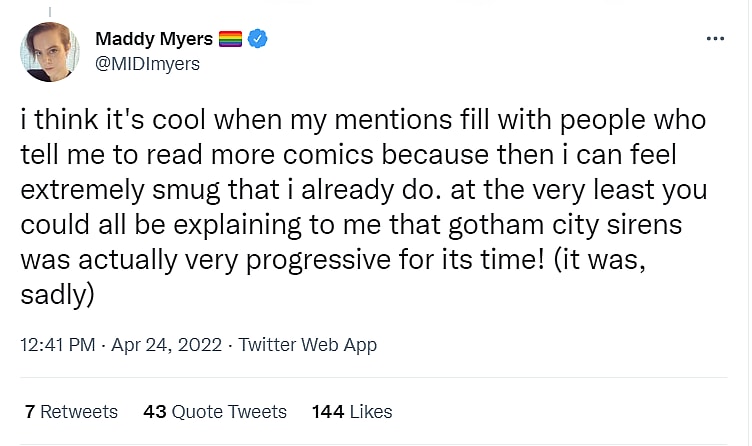Viewport: 752px width, 446px height.
Task: Open the tweet's more options menu
Action: click(714, 39)
